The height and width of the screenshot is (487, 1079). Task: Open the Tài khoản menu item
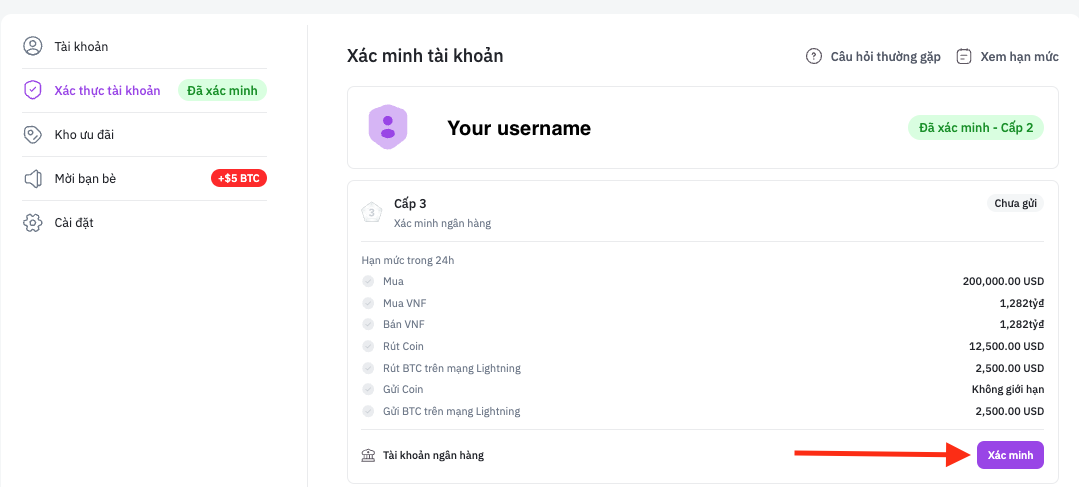tap(81, 46)
